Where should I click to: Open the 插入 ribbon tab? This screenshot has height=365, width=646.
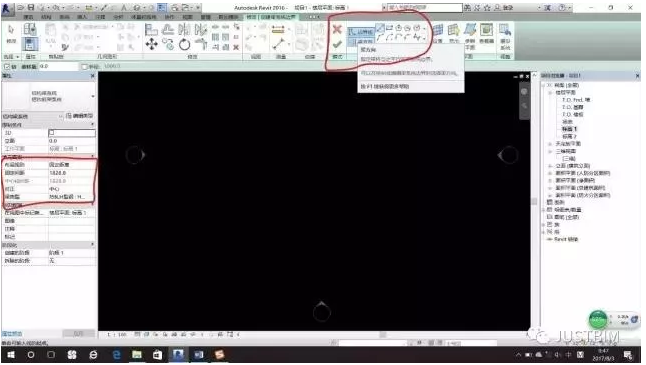coord(82,17)
